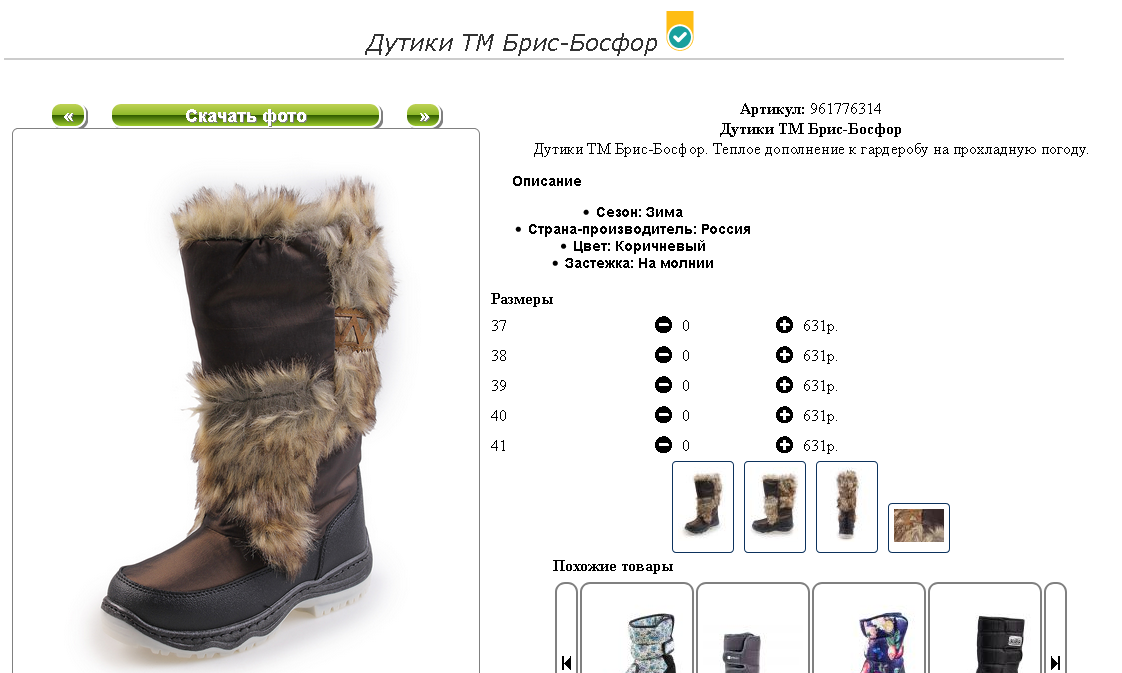Go to next photo with » button
Image resolution: width=1122 pixels, height=673 pixels.
[x=424, y=116]
